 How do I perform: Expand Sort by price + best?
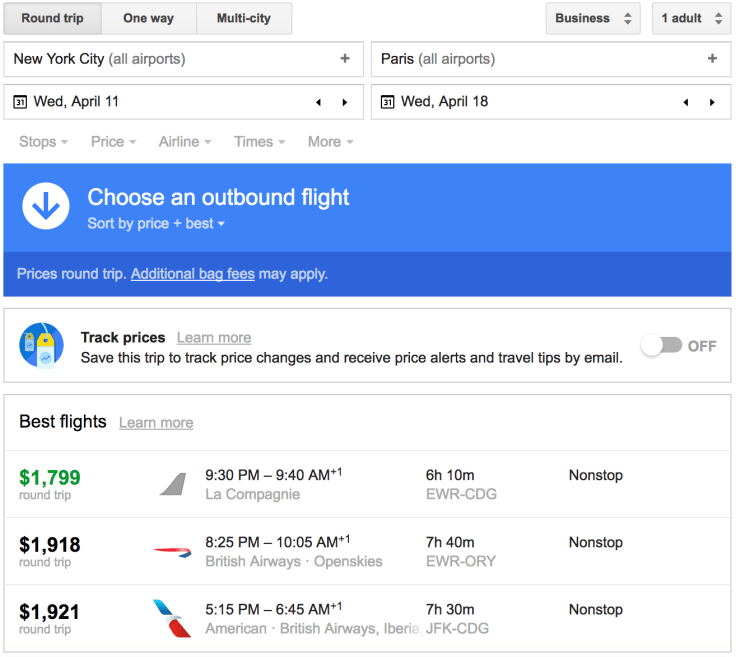coord(156,223)
